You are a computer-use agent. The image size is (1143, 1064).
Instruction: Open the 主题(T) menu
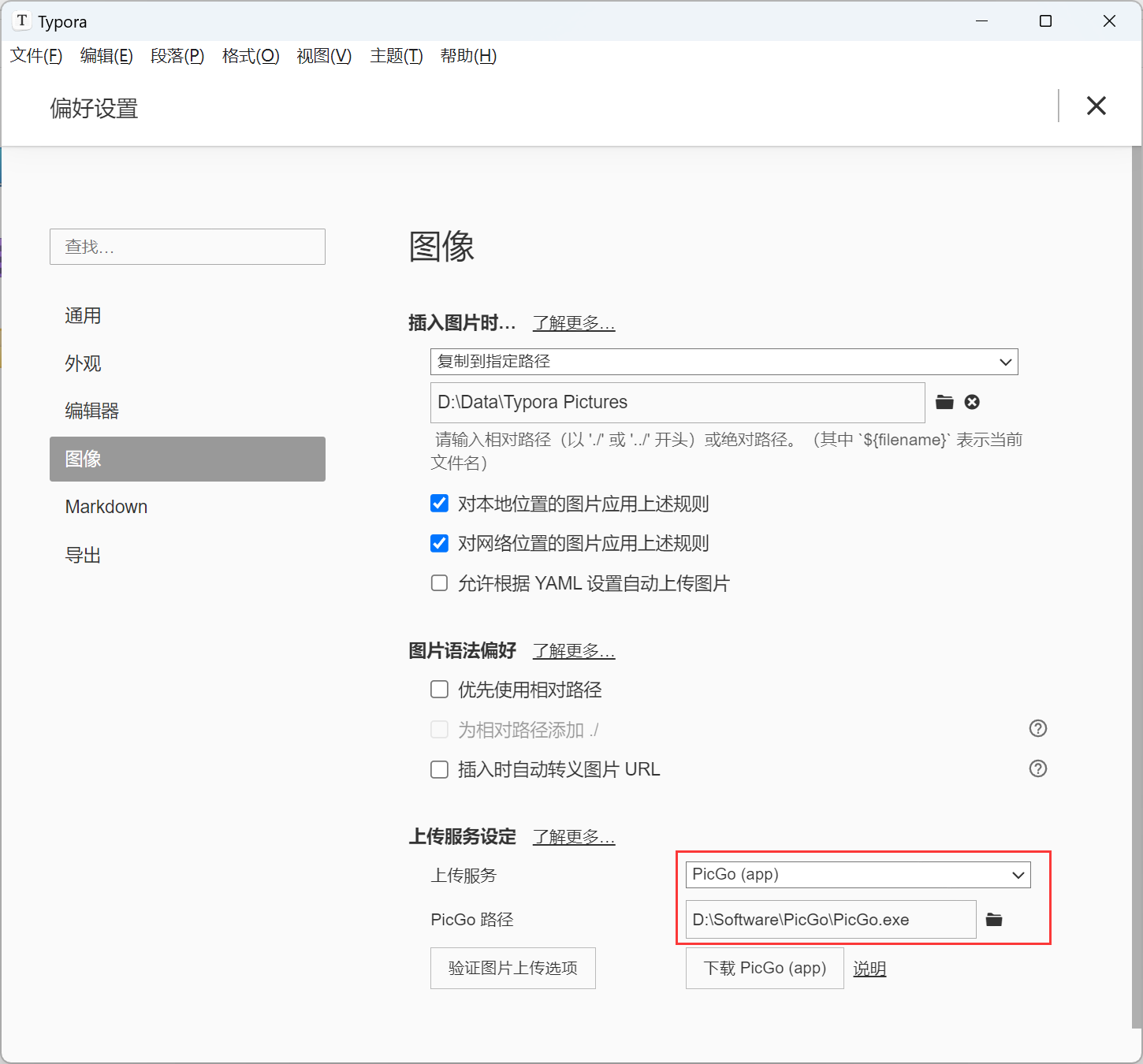[397, 56]
